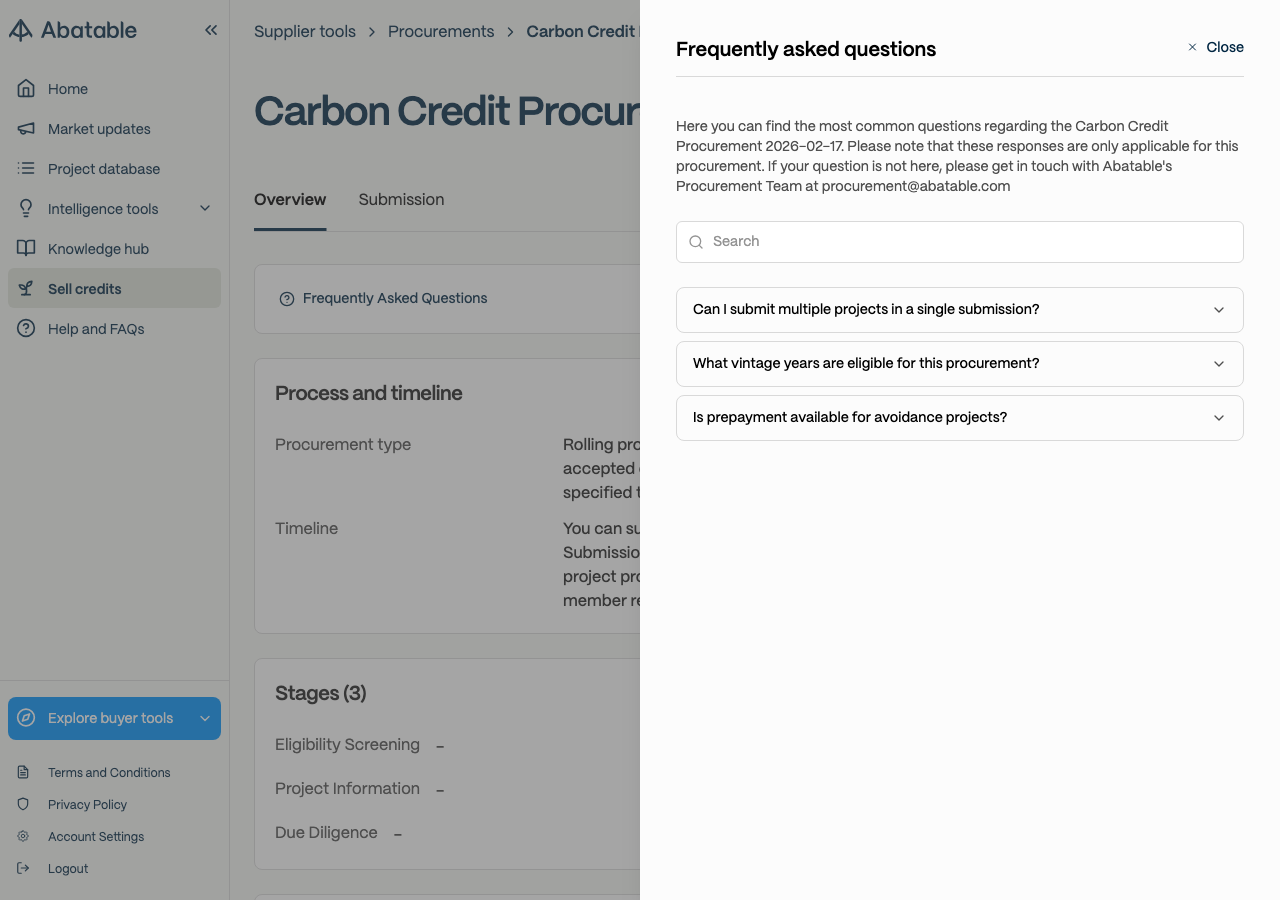
Task: Expand the vintage years eligibility question
Action: click(x=960, y=364)
